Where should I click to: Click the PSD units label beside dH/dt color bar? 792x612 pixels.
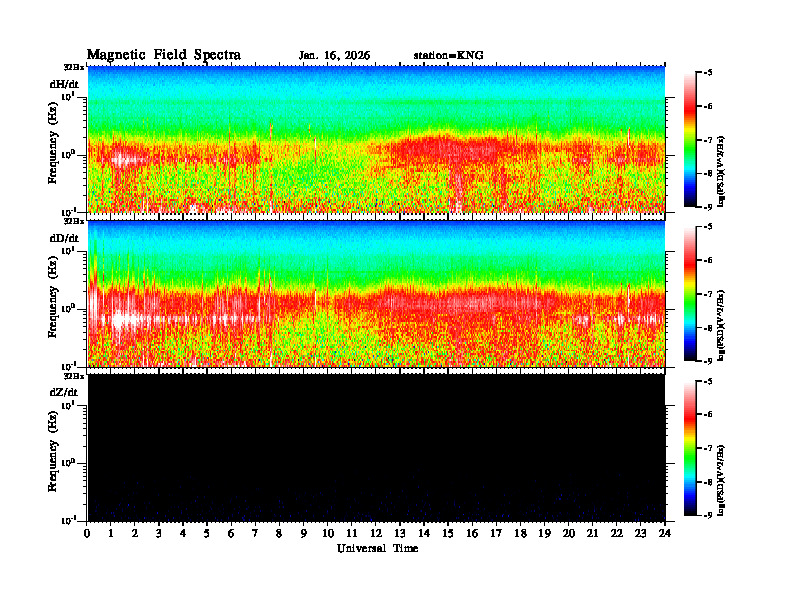point(722,171)
